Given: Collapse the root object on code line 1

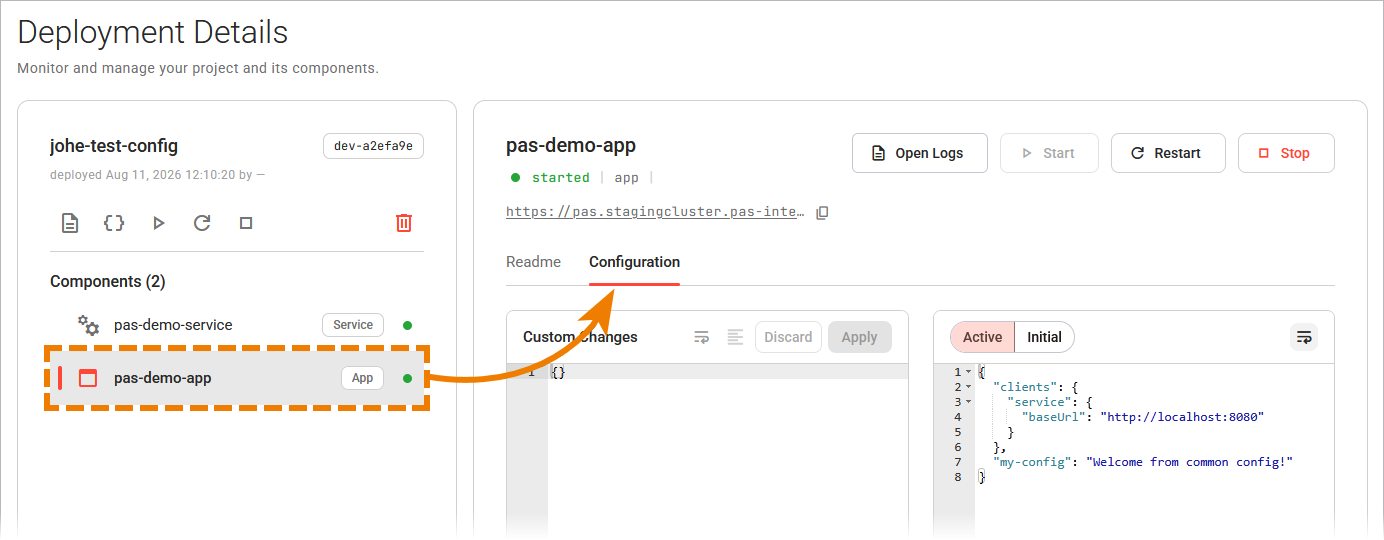Looking at the screenshot, I should click(x=969, y=372).
